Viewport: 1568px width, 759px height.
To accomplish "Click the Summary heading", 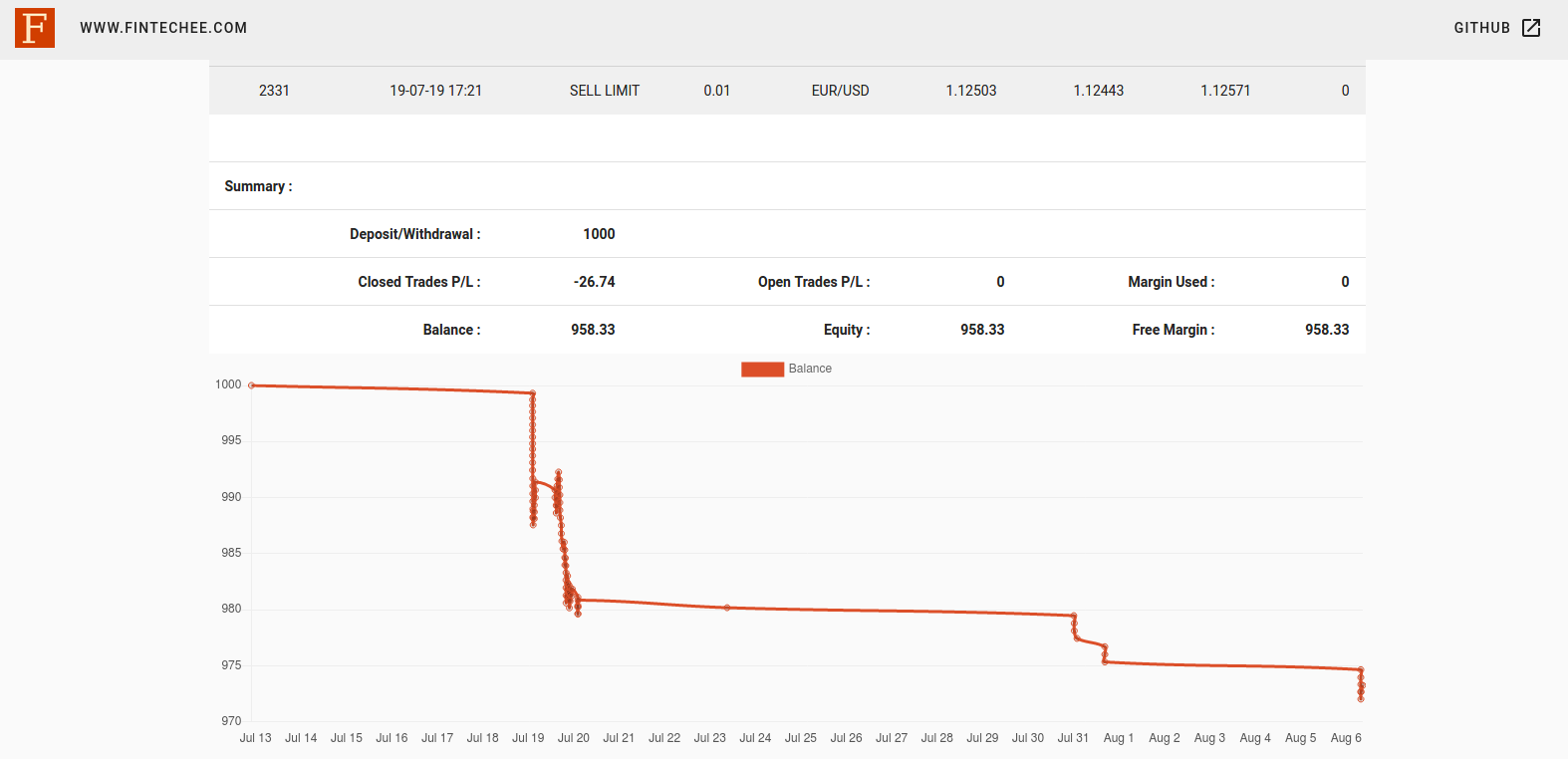I will 258,186.
